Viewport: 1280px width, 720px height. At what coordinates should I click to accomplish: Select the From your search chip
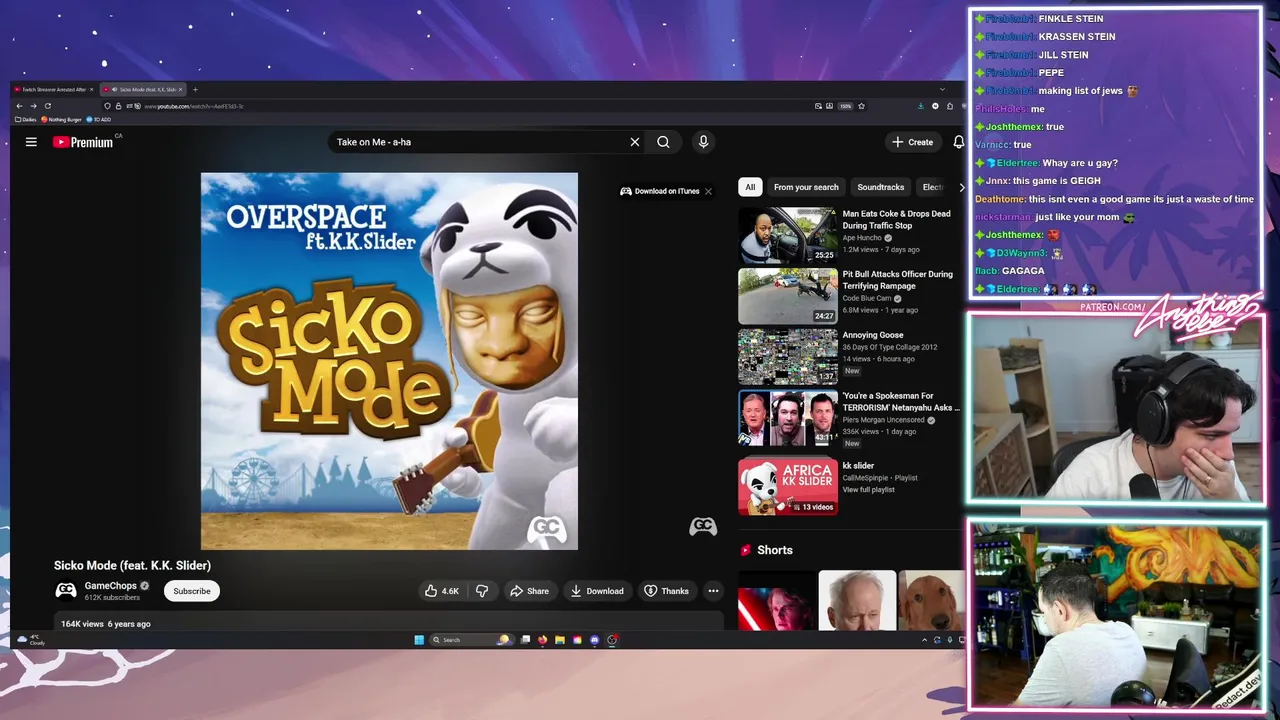tap(806, 187)
